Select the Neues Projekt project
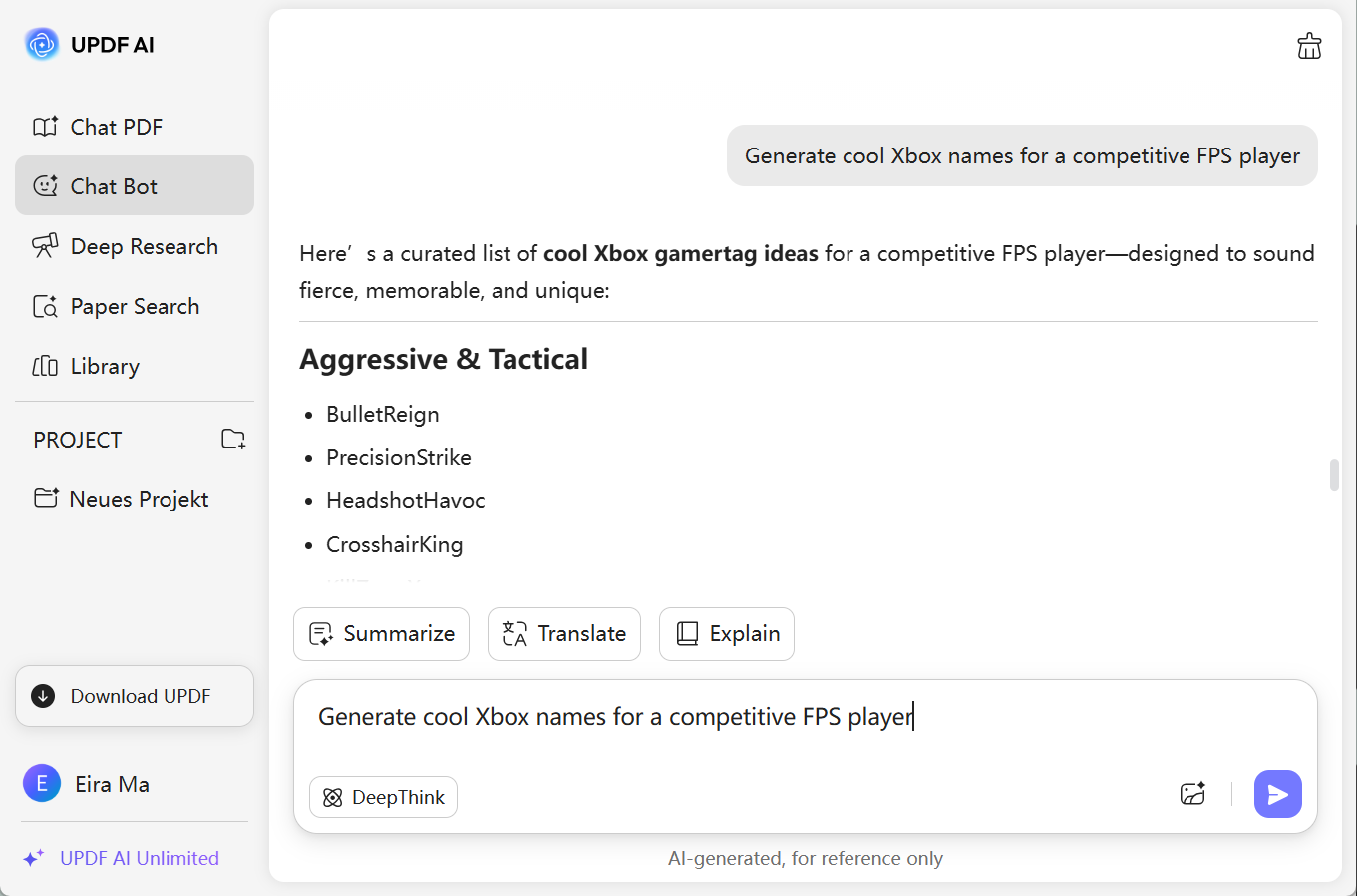The image size is (1357, 896). pyautogui.click(x=139, y=499)
